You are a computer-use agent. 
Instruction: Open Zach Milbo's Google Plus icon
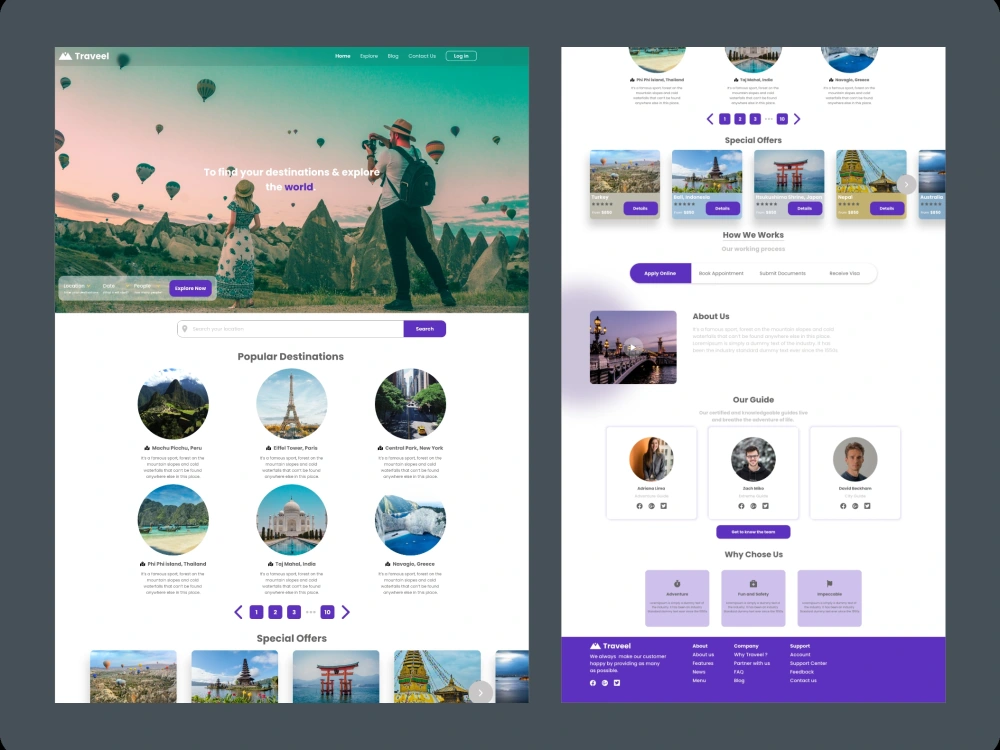[753, 506]
